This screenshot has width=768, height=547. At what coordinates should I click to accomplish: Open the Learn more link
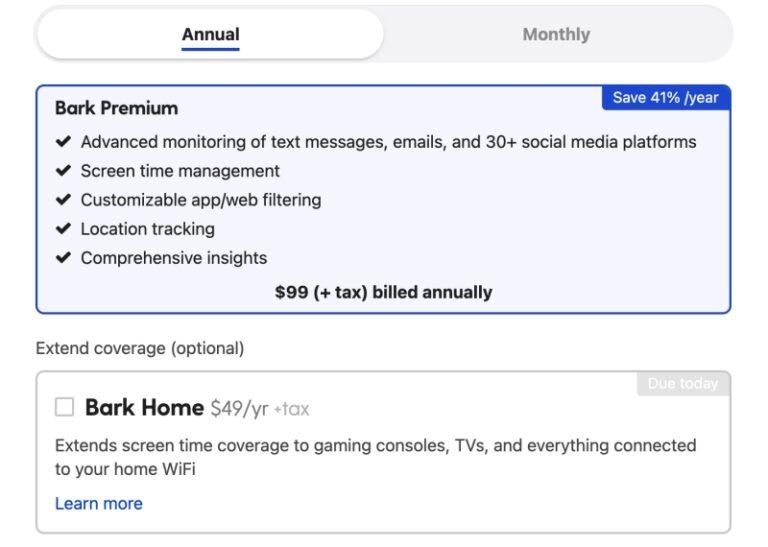[x=99, y=504]
